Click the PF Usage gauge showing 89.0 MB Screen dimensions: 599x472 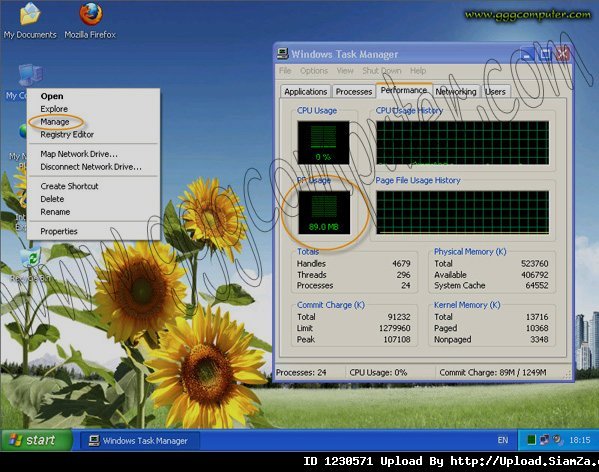(324, 212)
